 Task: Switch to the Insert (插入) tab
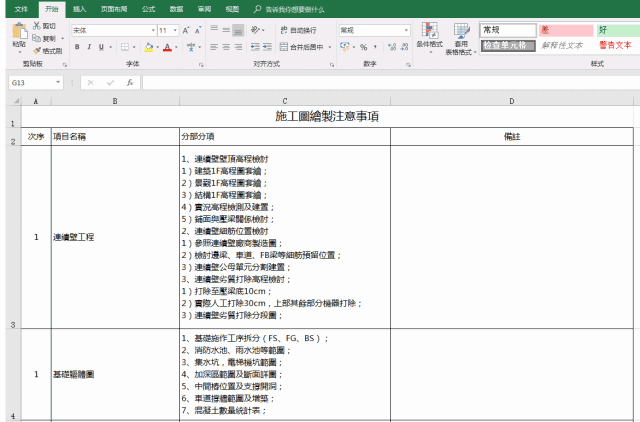pos(80,9)
